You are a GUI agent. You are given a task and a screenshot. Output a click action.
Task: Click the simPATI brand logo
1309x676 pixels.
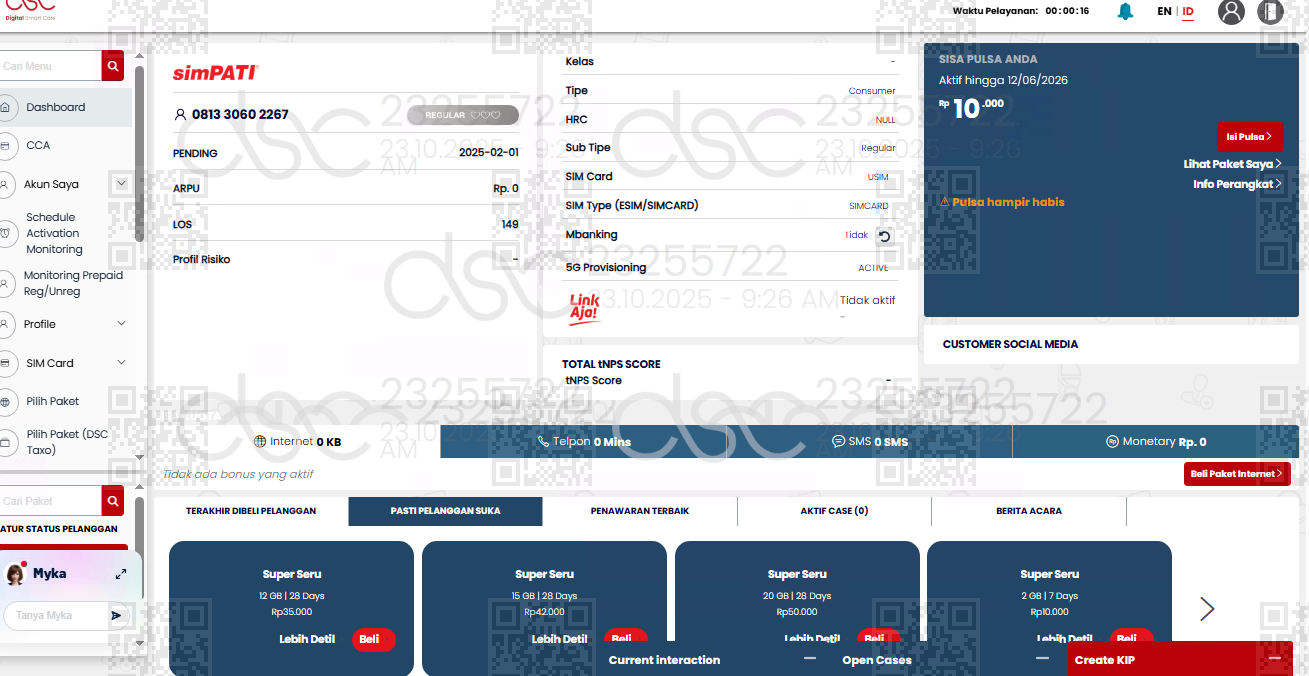[216, 73]
